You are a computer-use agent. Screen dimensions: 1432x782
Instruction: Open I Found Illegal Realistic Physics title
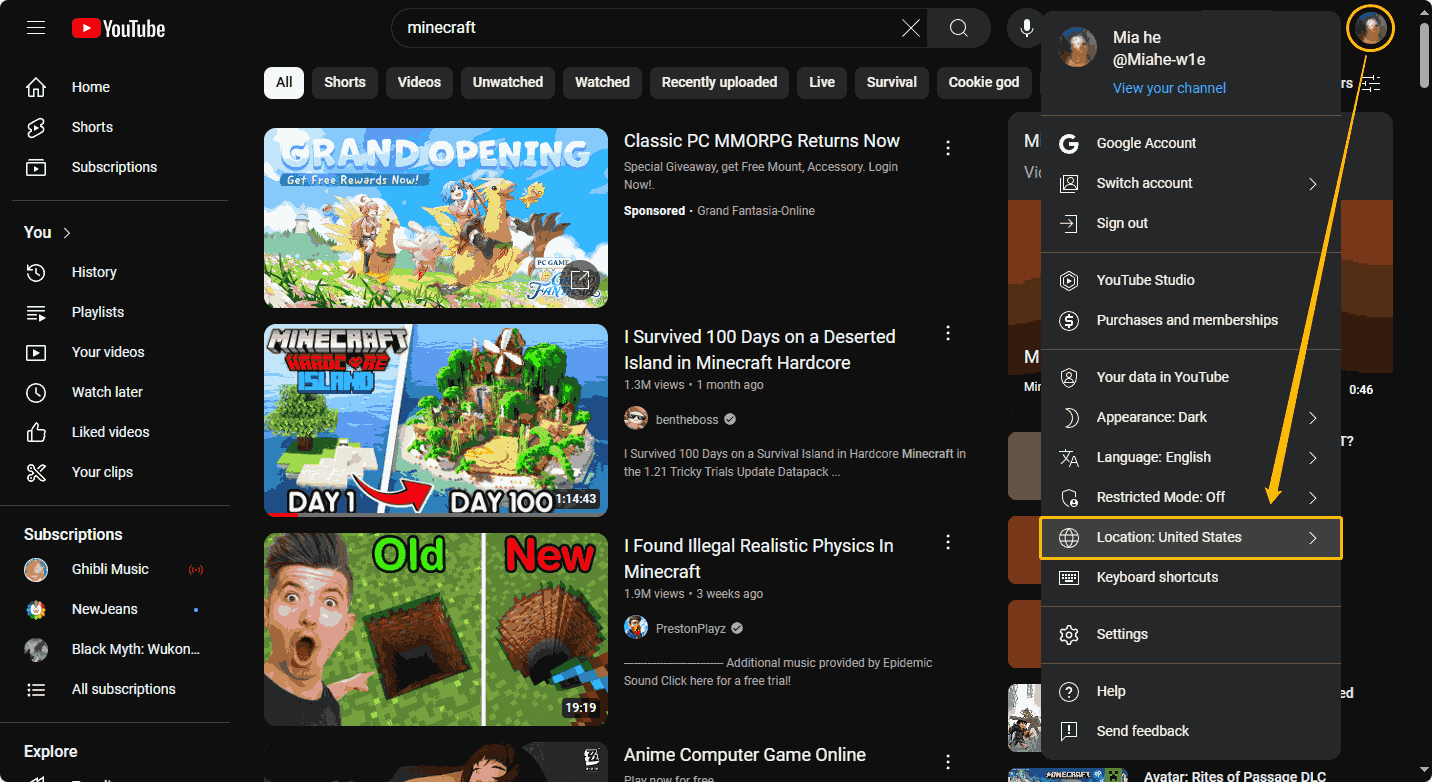[x=759, y=559]
